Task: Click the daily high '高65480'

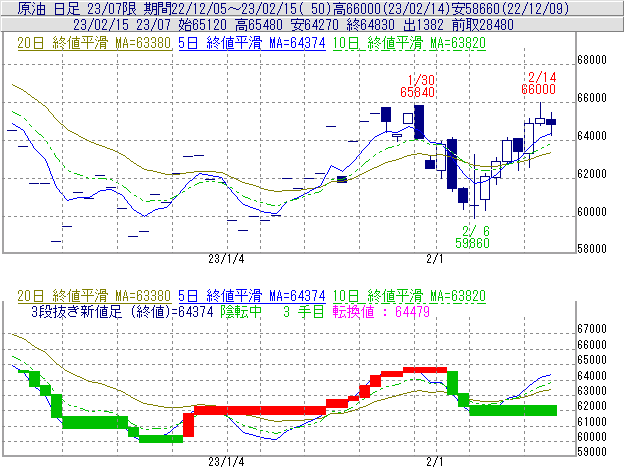Action: (x=259, y=25)
